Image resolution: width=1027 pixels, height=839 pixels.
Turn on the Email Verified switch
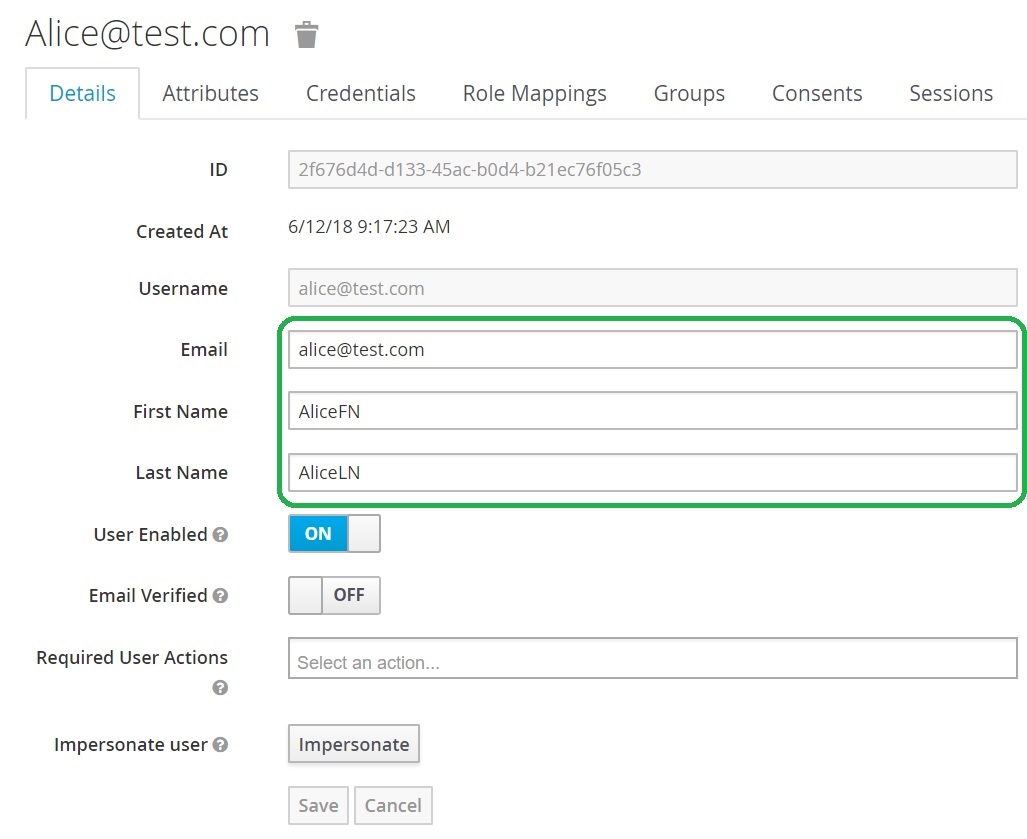(x=334, y=595)
